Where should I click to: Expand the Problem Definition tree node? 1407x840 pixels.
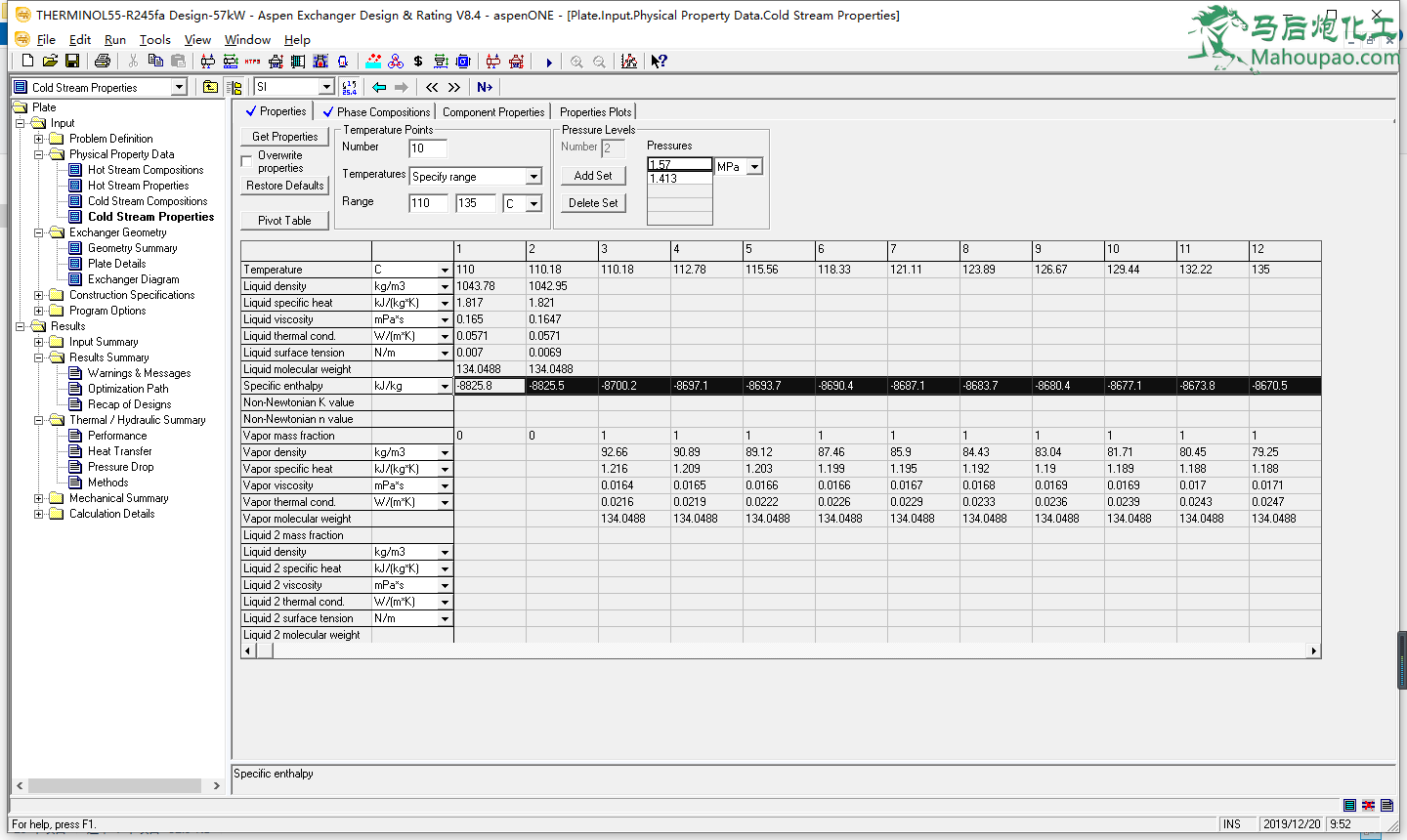click(39, 139)
